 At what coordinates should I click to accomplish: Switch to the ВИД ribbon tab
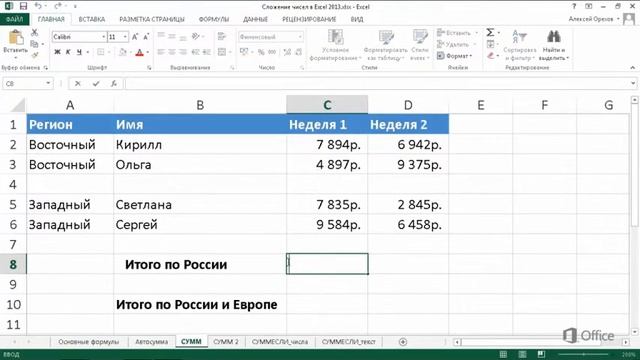pos(357,19)
